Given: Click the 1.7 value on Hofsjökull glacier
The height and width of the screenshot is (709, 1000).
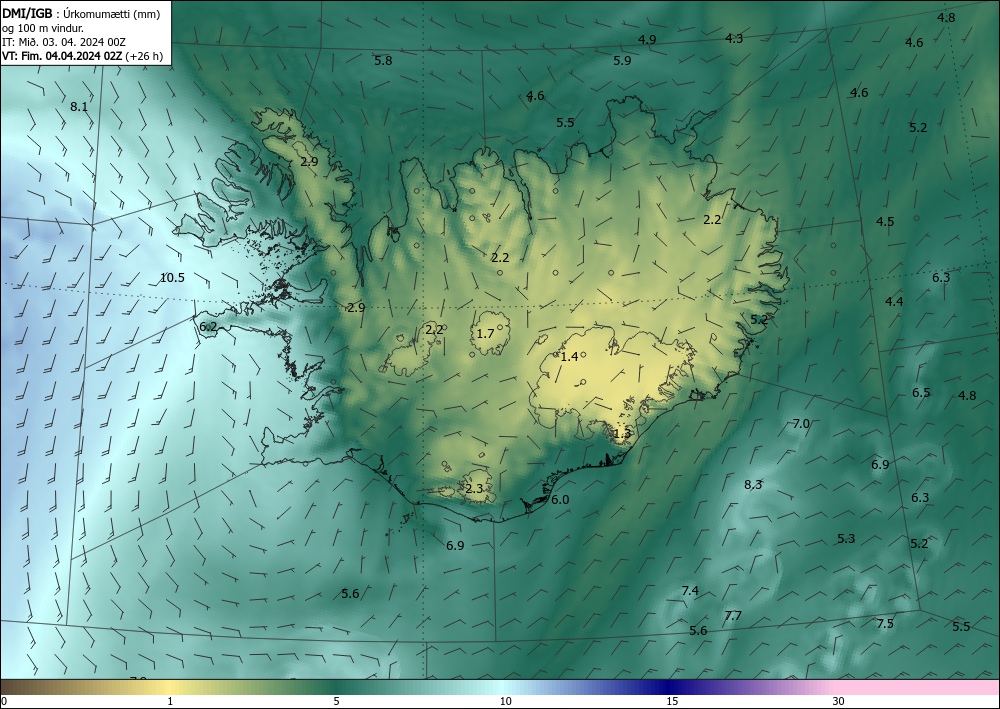Looking at the screenshot, I should click(485, 333).
